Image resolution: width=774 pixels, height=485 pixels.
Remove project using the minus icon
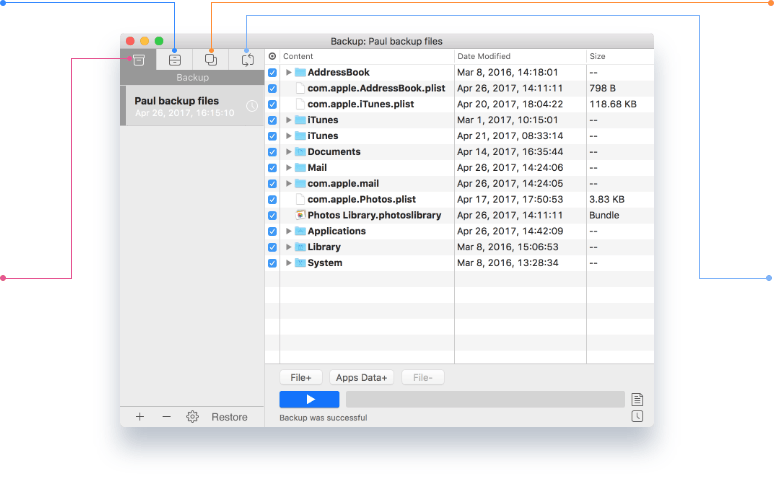coord(166,417)
